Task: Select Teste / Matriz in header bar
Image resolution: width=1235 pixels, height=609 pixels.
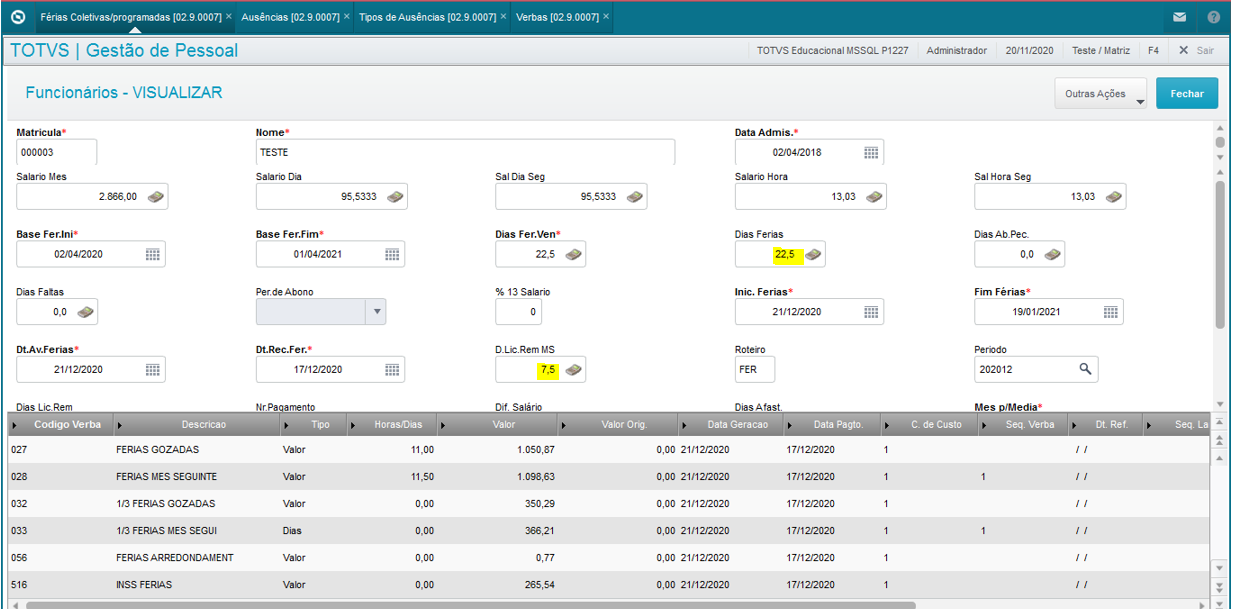Action: point(1100,50)
